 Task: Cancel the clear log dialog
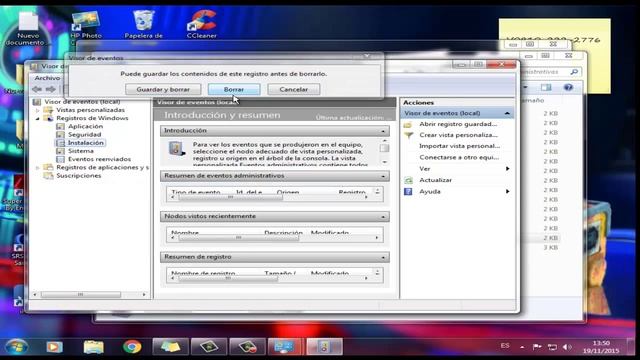293,89
